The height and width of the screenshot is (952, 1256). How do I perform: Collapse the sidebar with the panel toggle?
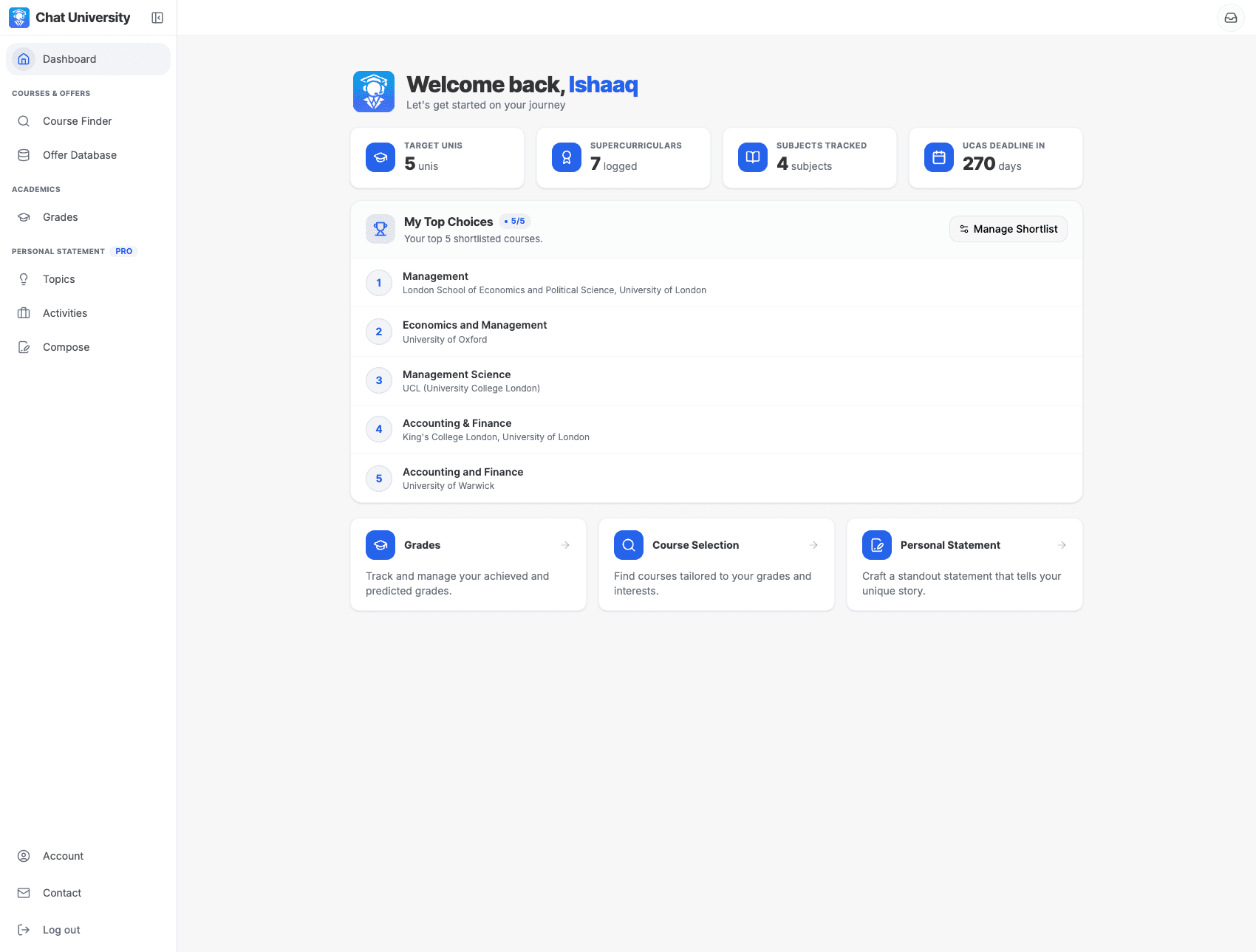point(157,17)
